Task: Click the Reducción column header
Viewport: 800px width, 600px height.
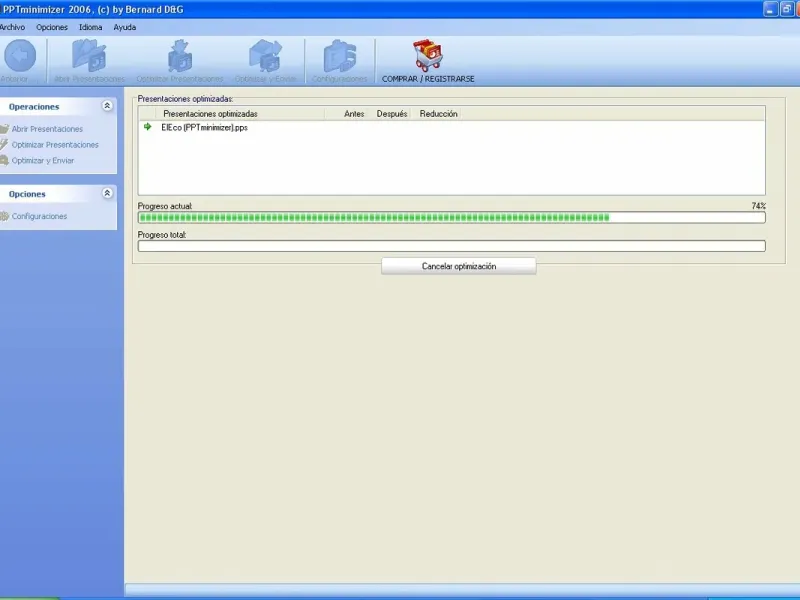Action: pyautogui.click(x=438, y=114)
